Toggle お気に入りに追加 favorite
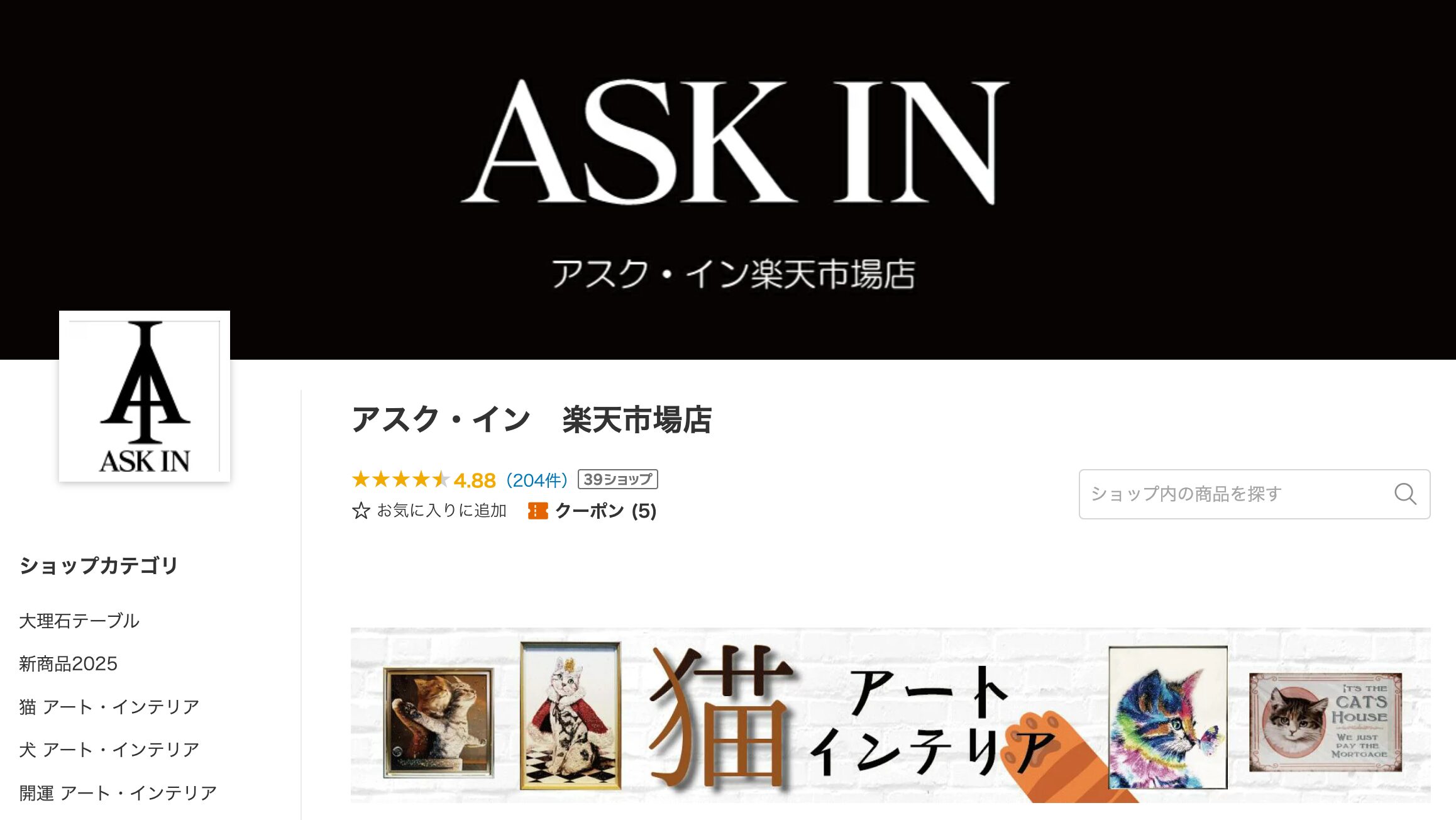The width and height of the screenshot is (1456, 820). coord(429,511)
